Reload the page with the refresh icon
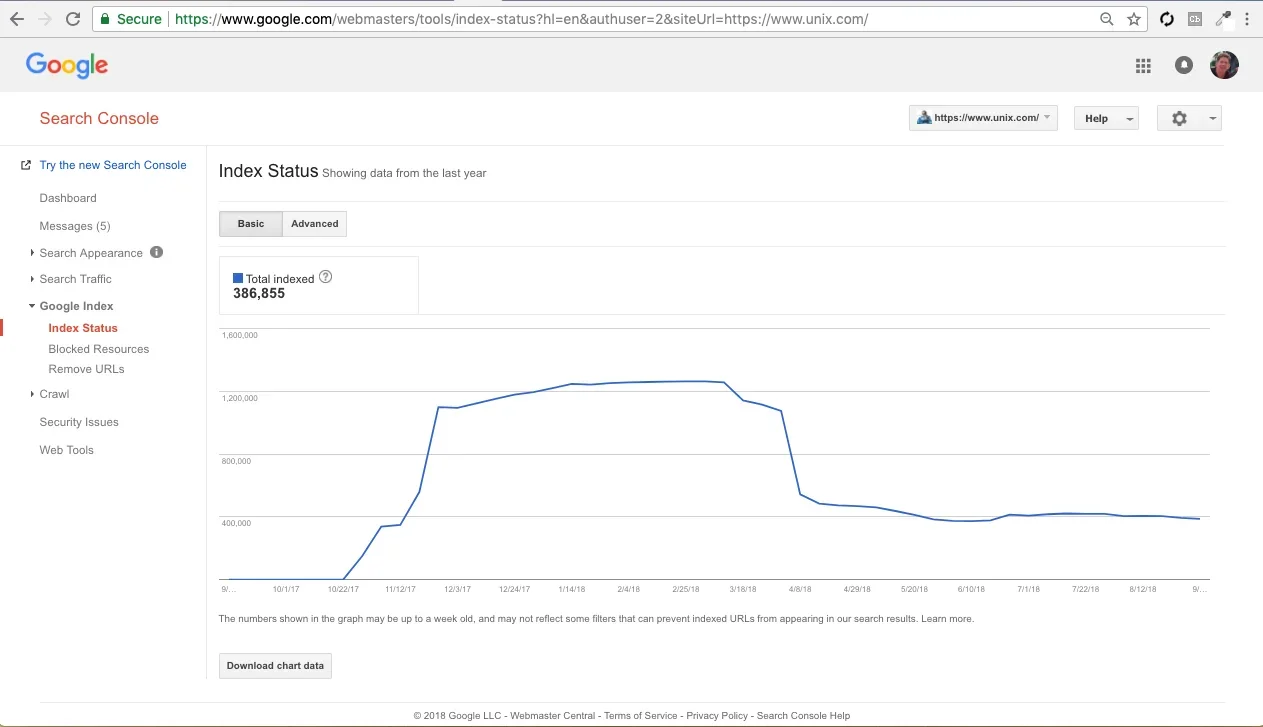The height and width of the screenshot is (727, 1263). 73,19
